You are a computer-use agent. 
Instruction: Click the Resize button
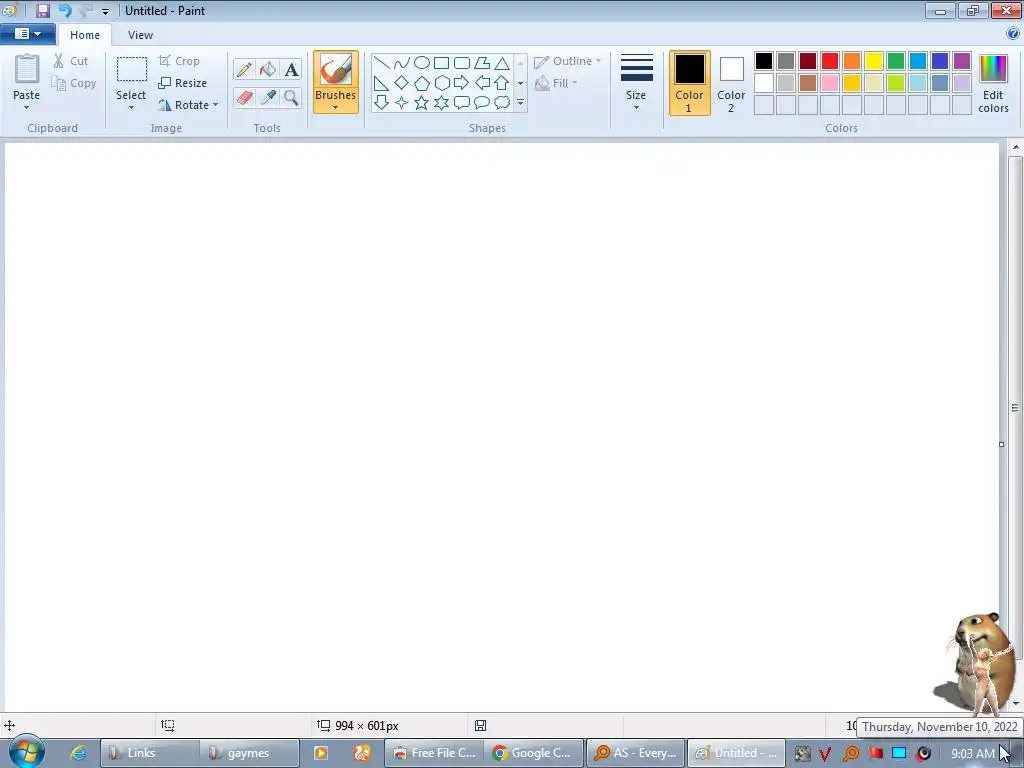pos(183,83)
